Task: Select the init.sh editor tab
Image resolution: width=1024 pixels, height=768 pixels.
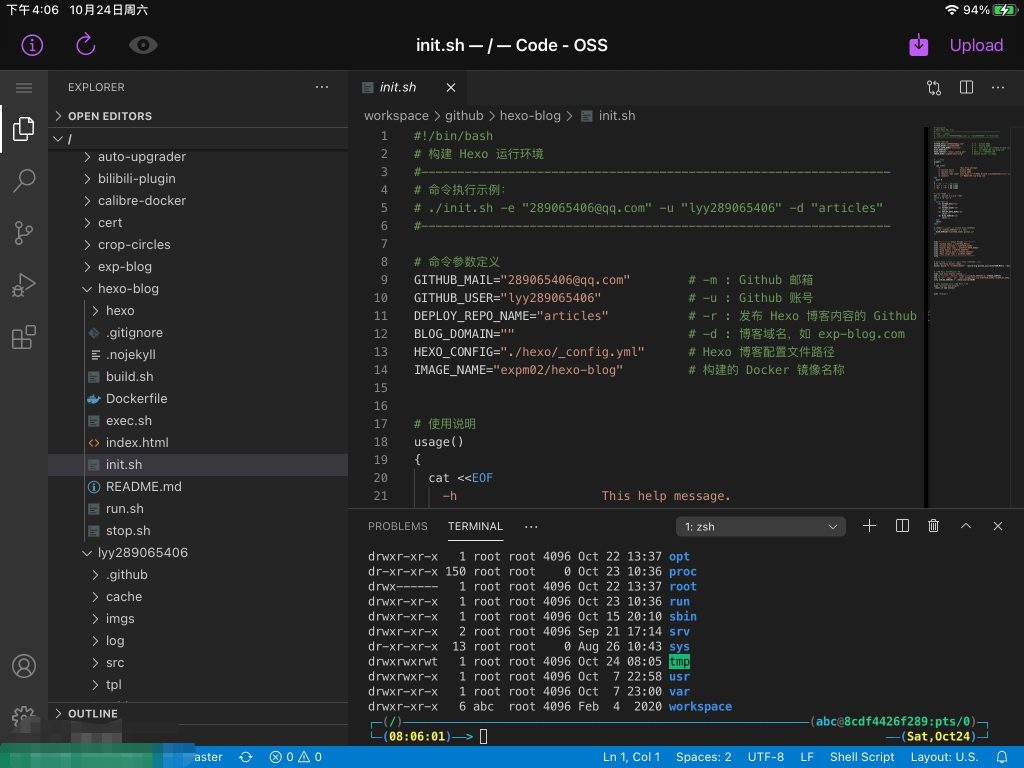Action: click(x=397, y=87)
